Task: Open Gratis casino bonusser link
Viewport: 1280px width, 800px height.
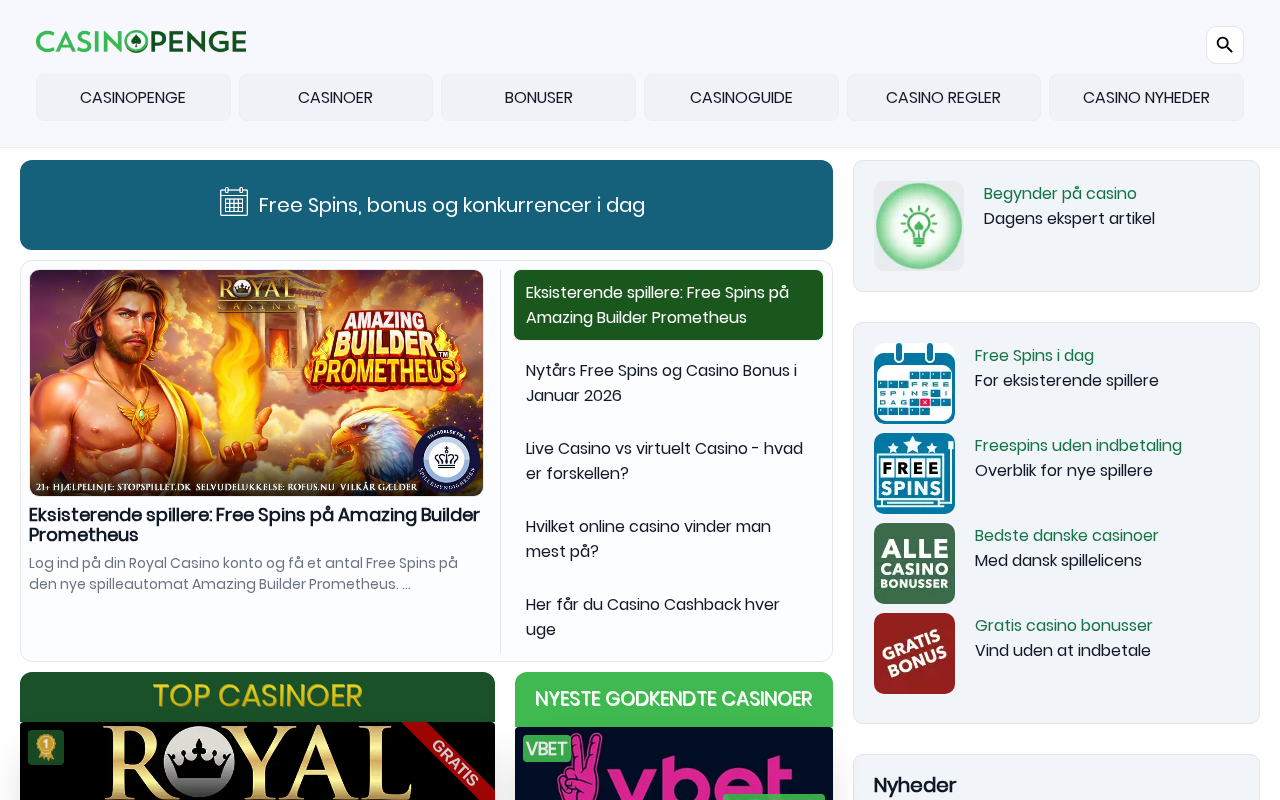Action: [x=1064, y=625]
